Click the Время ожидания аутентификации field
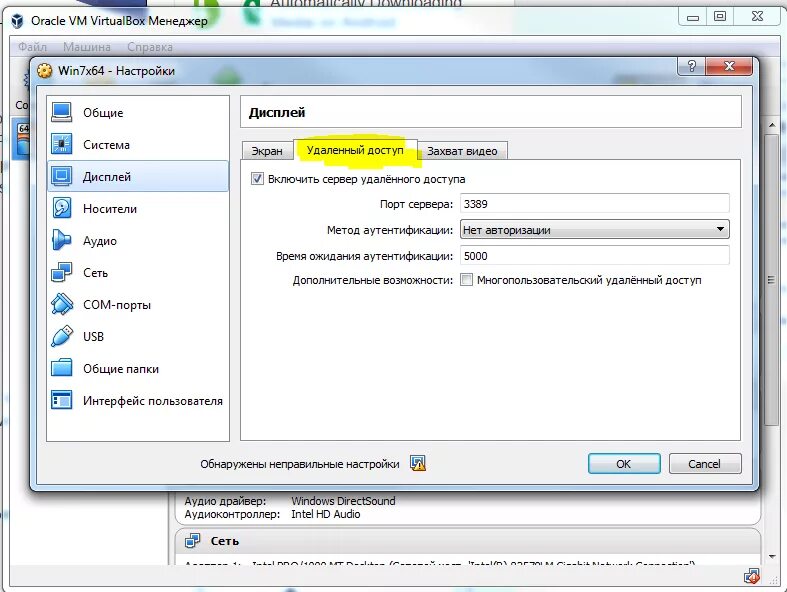 point(594,256)
